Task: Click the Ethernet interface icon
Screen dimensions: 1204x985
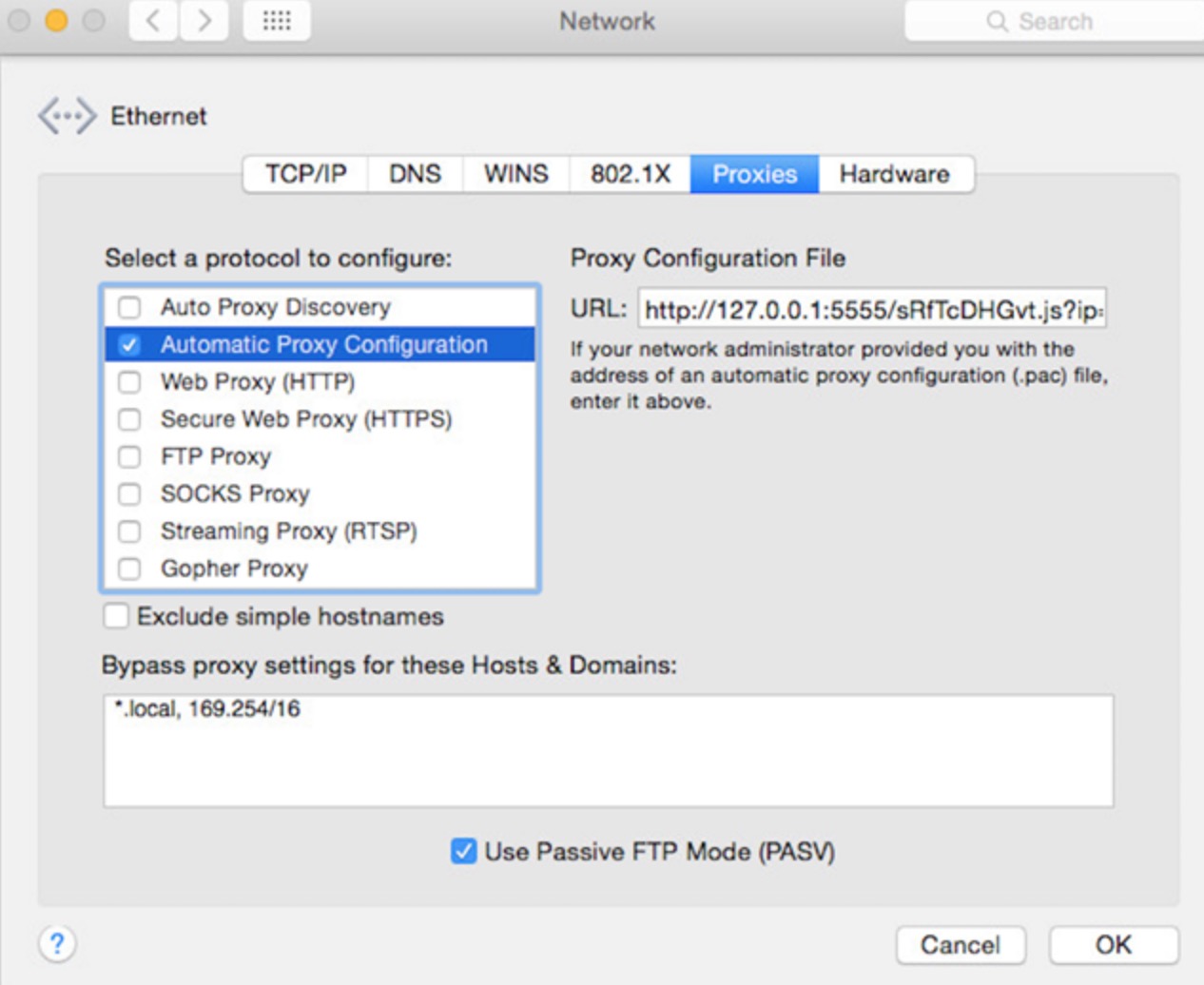Action: point(67,116)
